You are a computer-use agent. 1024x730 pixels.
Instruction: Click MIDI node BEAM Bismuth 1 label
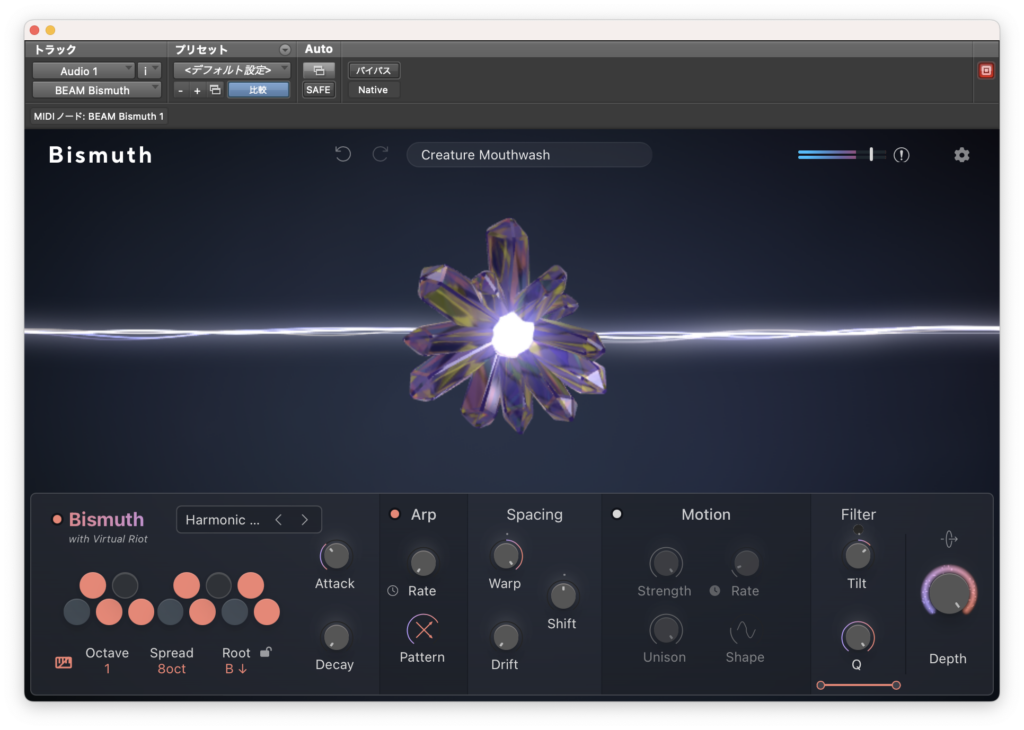[99, 116]
